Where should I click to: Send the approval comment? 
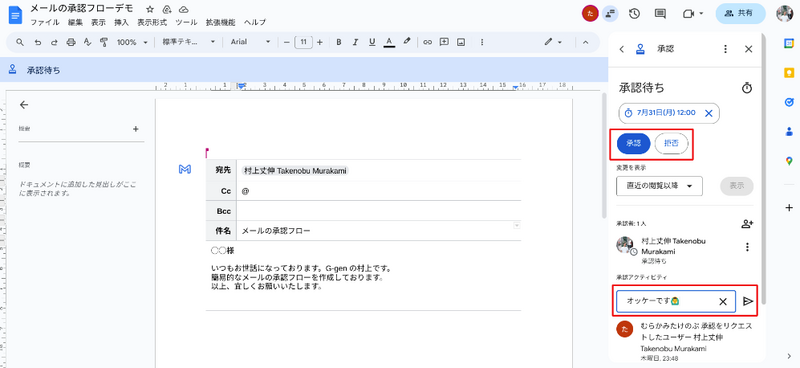[748, 301]
